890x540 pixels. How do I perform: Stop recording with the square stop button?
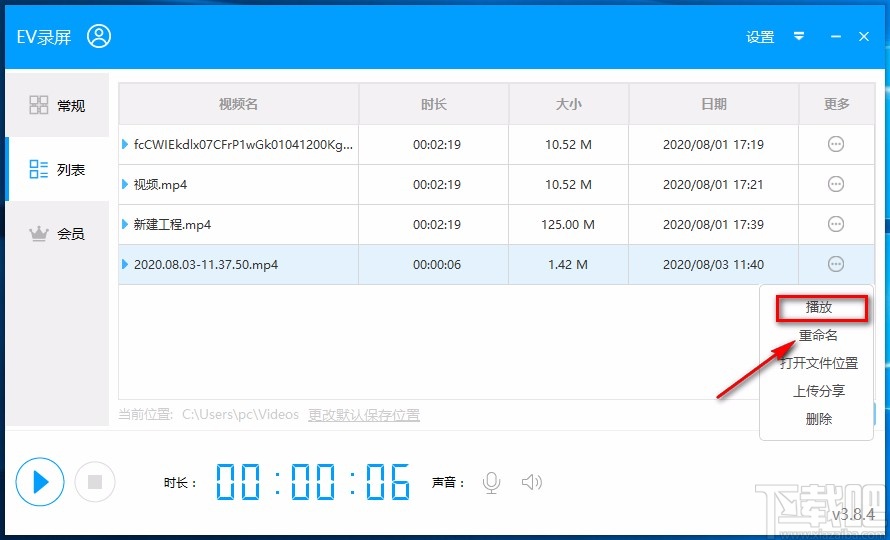(95, 482)
